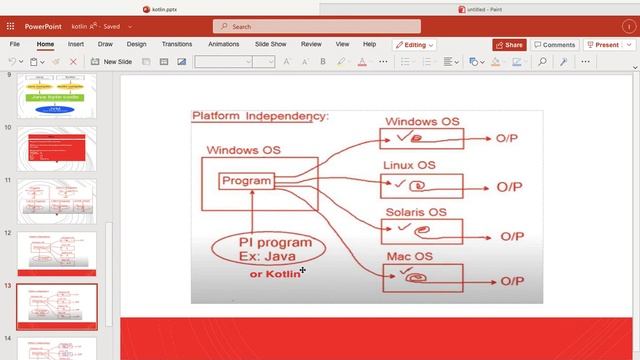The width and height of the screenshot is (640, 360).
Task: Open the Editing mode dropdown
Action: pos(414,45)
